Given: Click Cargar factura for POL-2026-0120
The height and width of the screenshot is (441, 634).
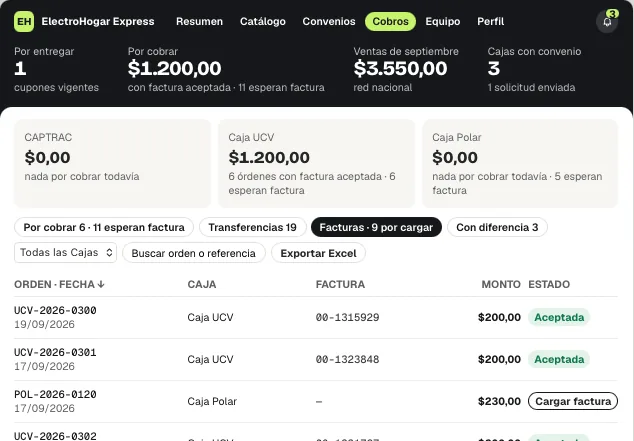Looking at the screenshot, I should point(573,401).
